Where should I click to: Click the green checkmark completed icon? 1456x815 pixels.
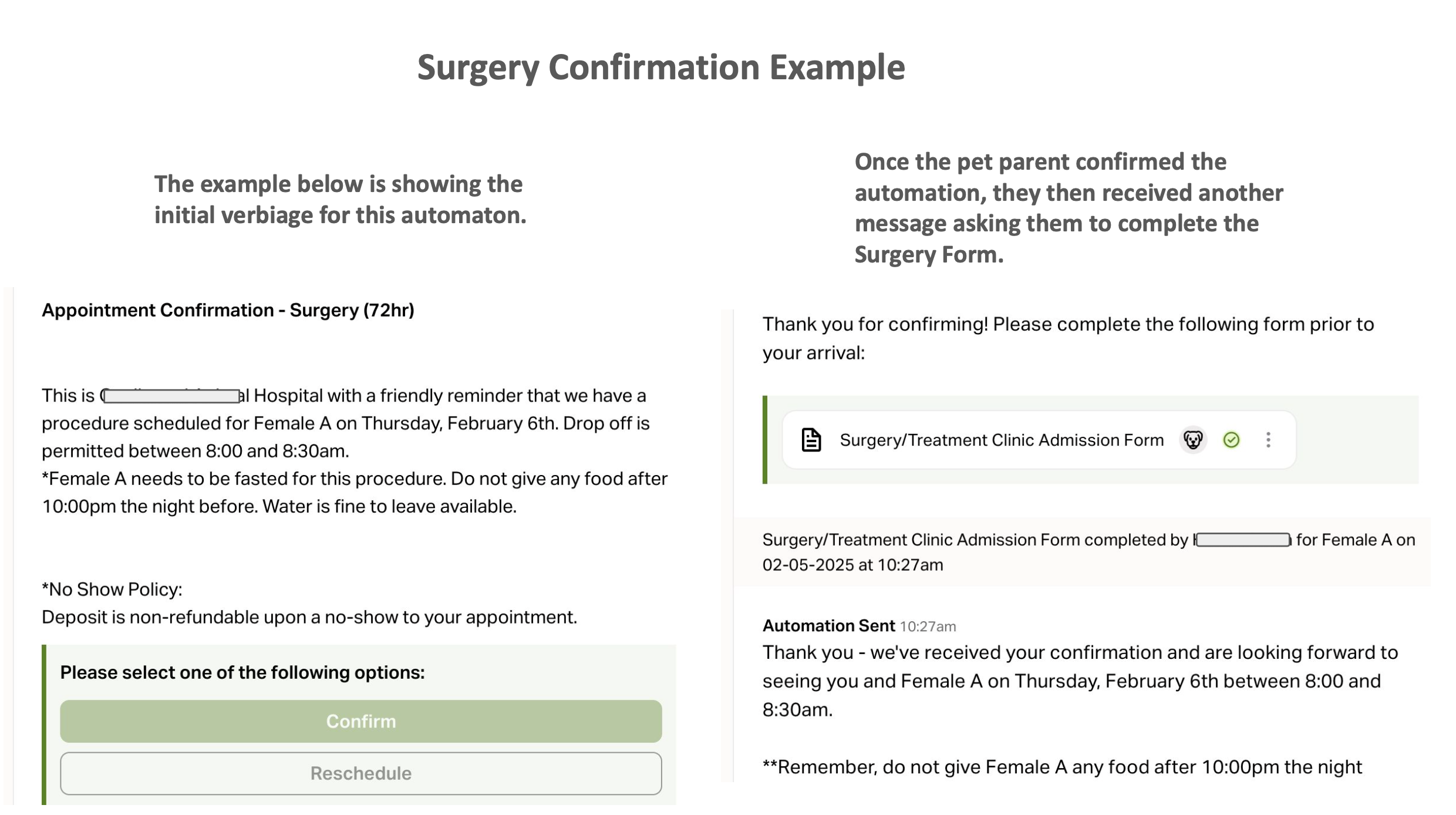[1231, 440]
